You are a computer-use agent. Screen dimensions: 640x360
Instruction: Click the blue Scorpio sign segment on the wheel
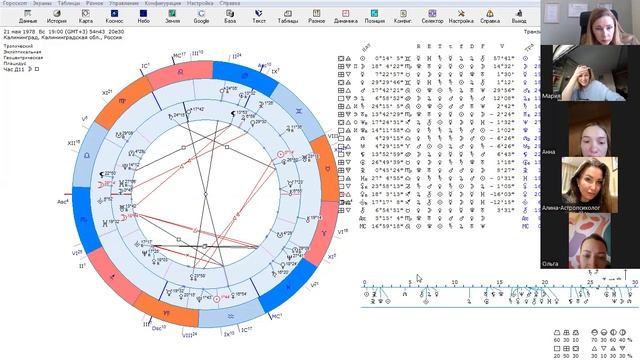coord(84,220)
